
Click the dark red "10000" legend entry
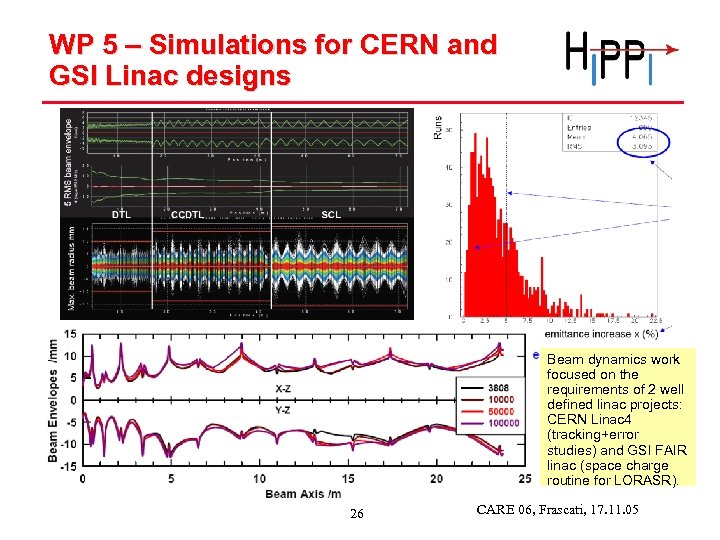click(488, 399)
